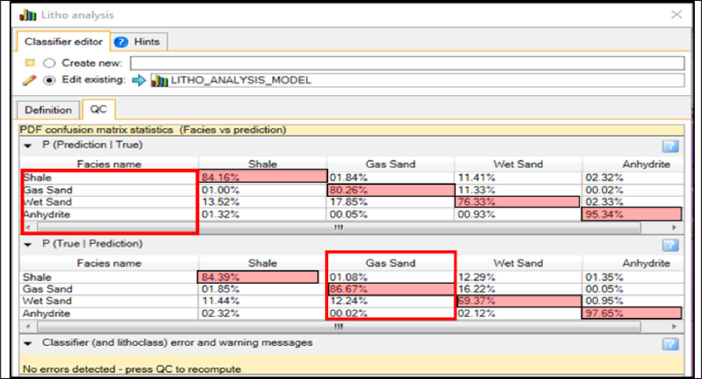This screenshot has height=379, width=702.
Task: Open the QC tab
Action: 98,109
